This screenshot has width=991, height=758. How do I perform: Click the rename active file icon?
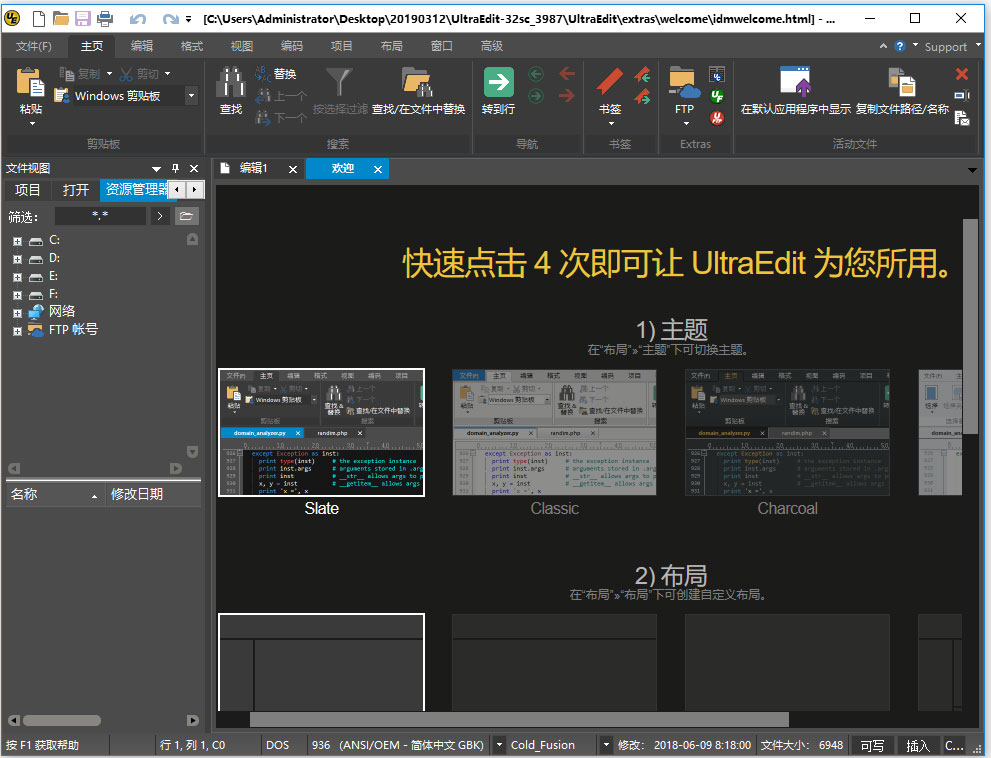pyautogui.click(x=962, y=95)
